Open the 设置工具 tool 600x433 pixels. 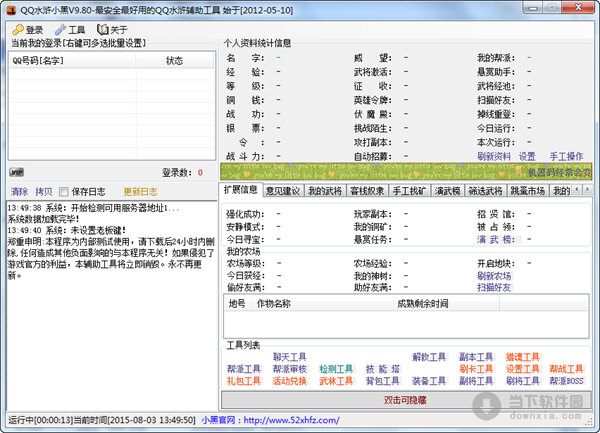523,369
